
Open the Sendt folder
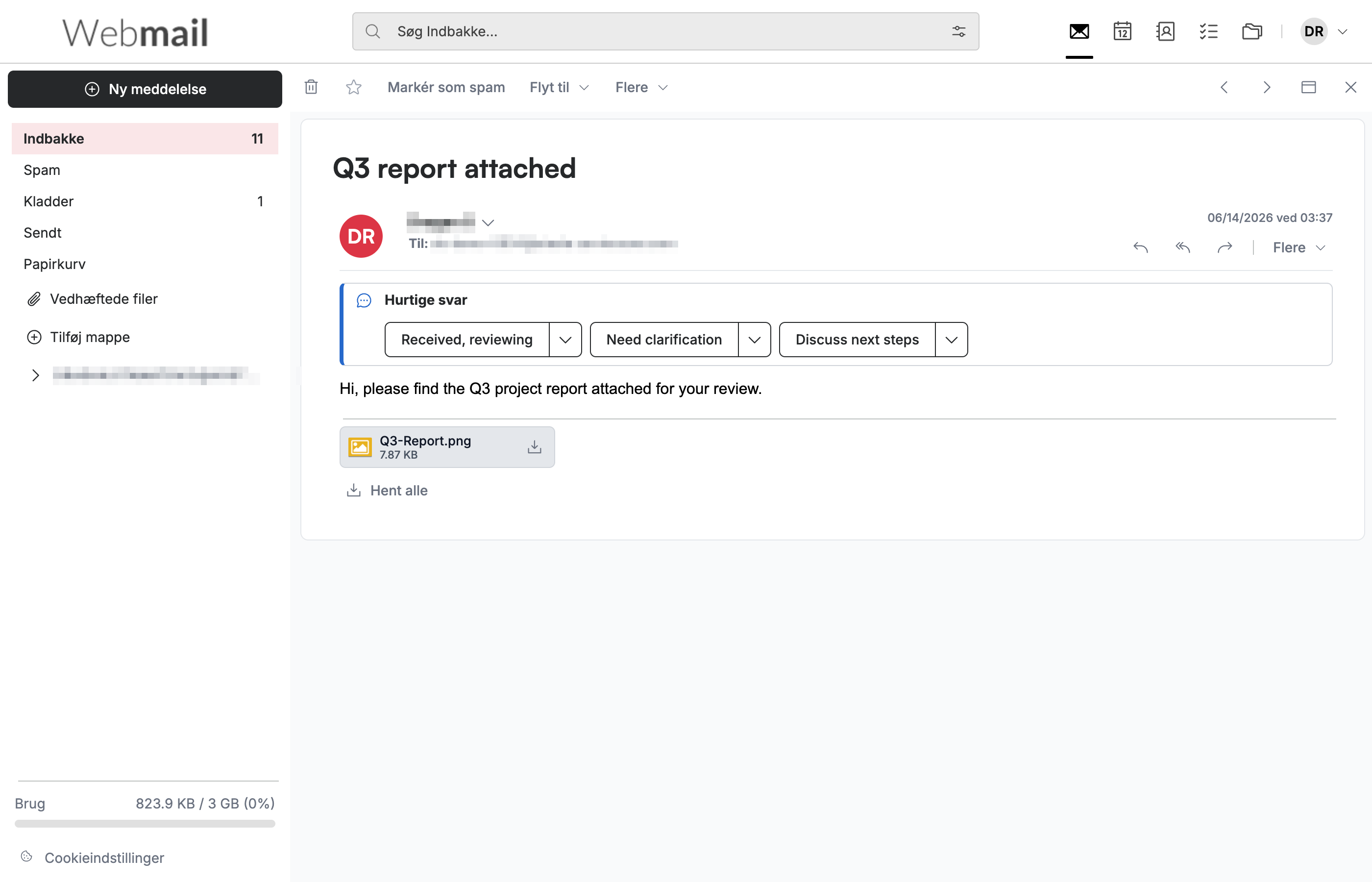[145, 233]
